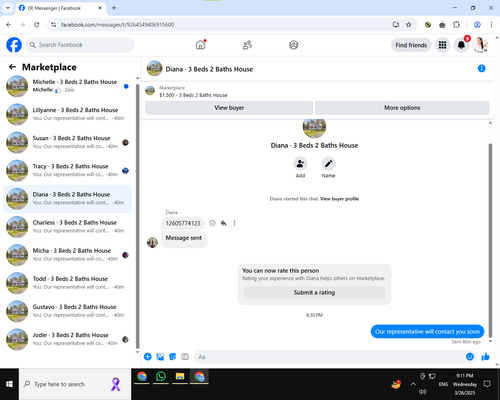The height and width of the screenshot is (400, 500).
Task: Open Facebook home via logo
Action: [14, 45]
